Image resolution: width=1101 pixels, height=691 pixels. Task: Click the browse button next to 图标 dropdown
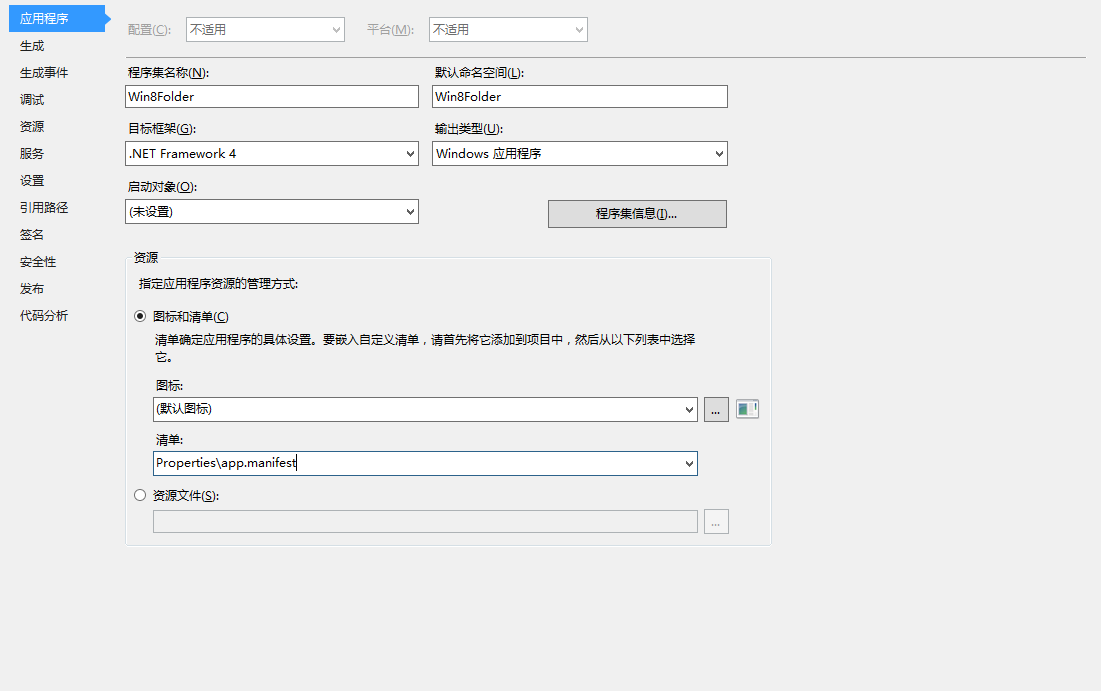tap(716, 410)
